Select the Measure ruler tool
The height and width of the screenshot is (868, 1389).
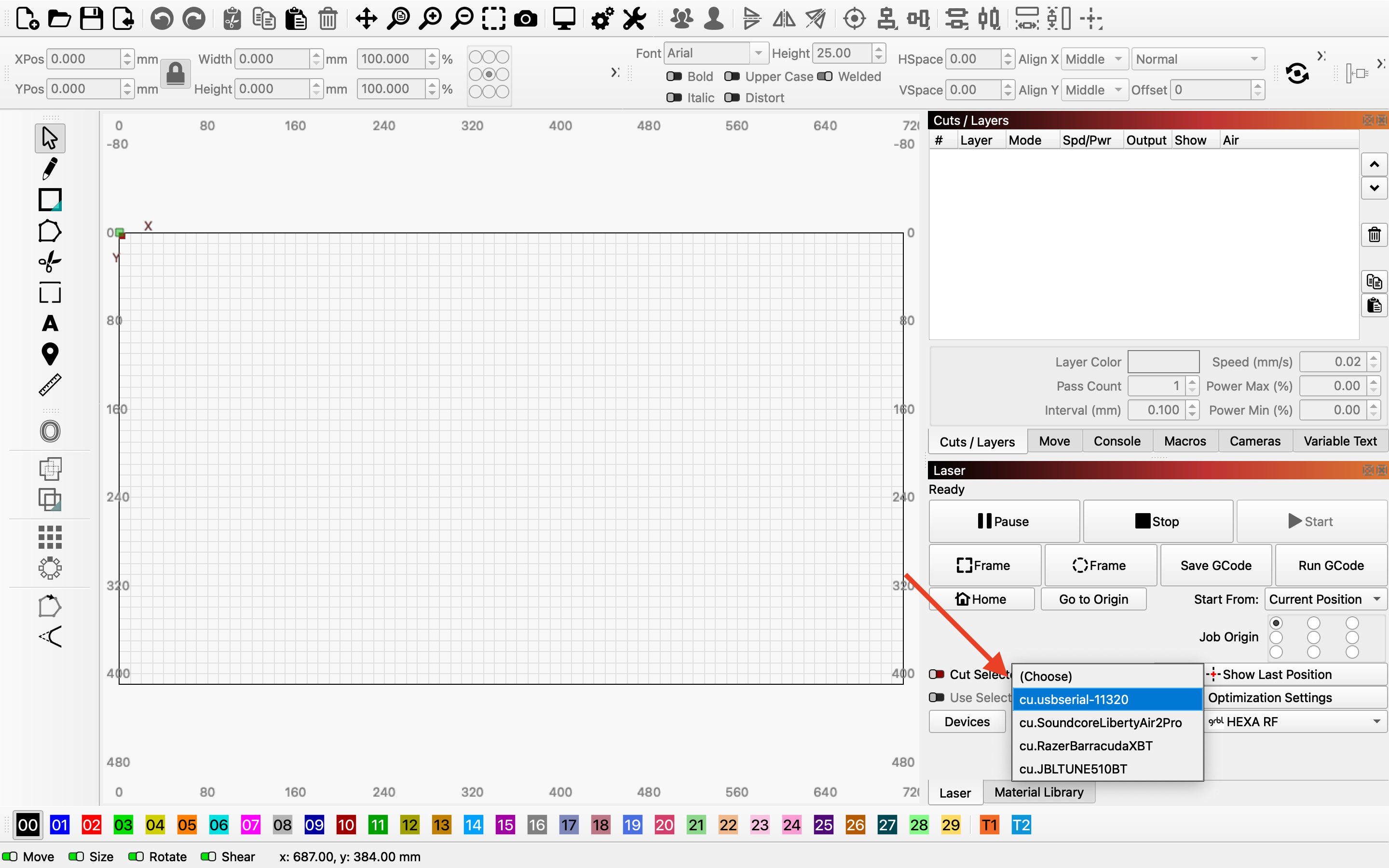point(50,385)
